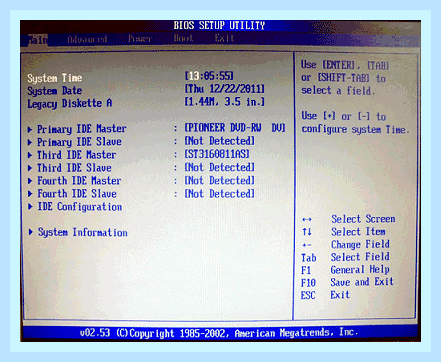Open IDE Configuration submenu
Viewport: 441px width, 362px height.
click(79, 207)
